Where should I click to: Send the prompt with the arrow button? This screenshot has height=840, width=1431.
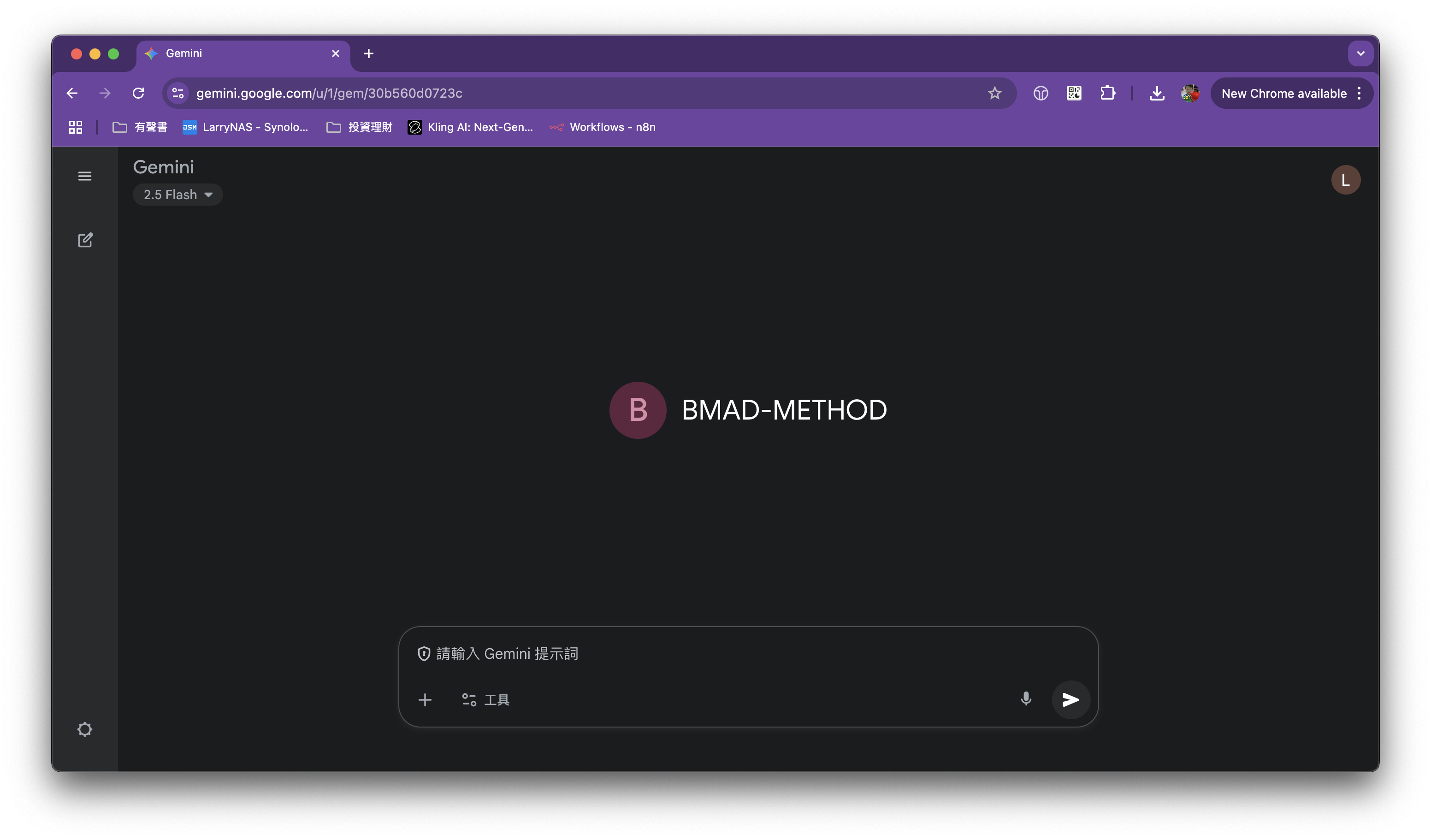click(1070, 700)
